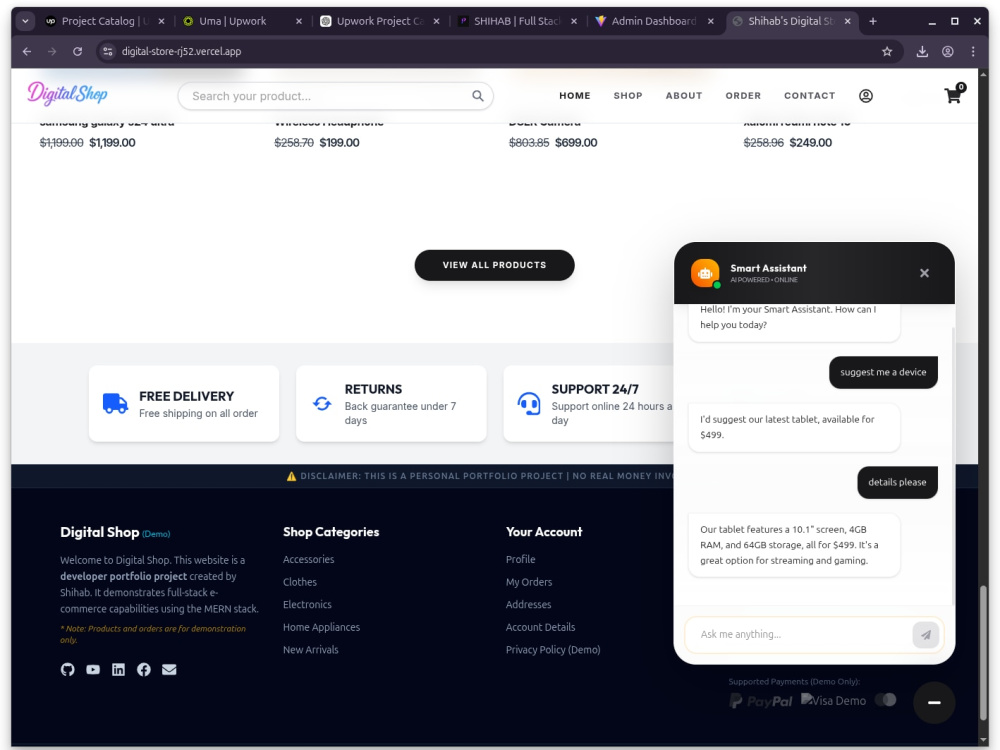1000x750 pixels.
Task: Go to ABOUT nav item
Action: [684, 96]
